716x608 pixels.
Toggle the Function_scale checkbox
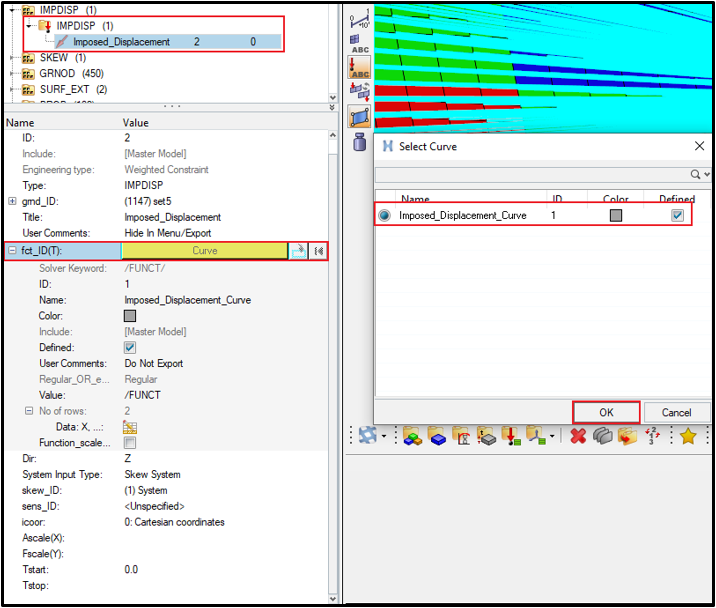[130, 443]
